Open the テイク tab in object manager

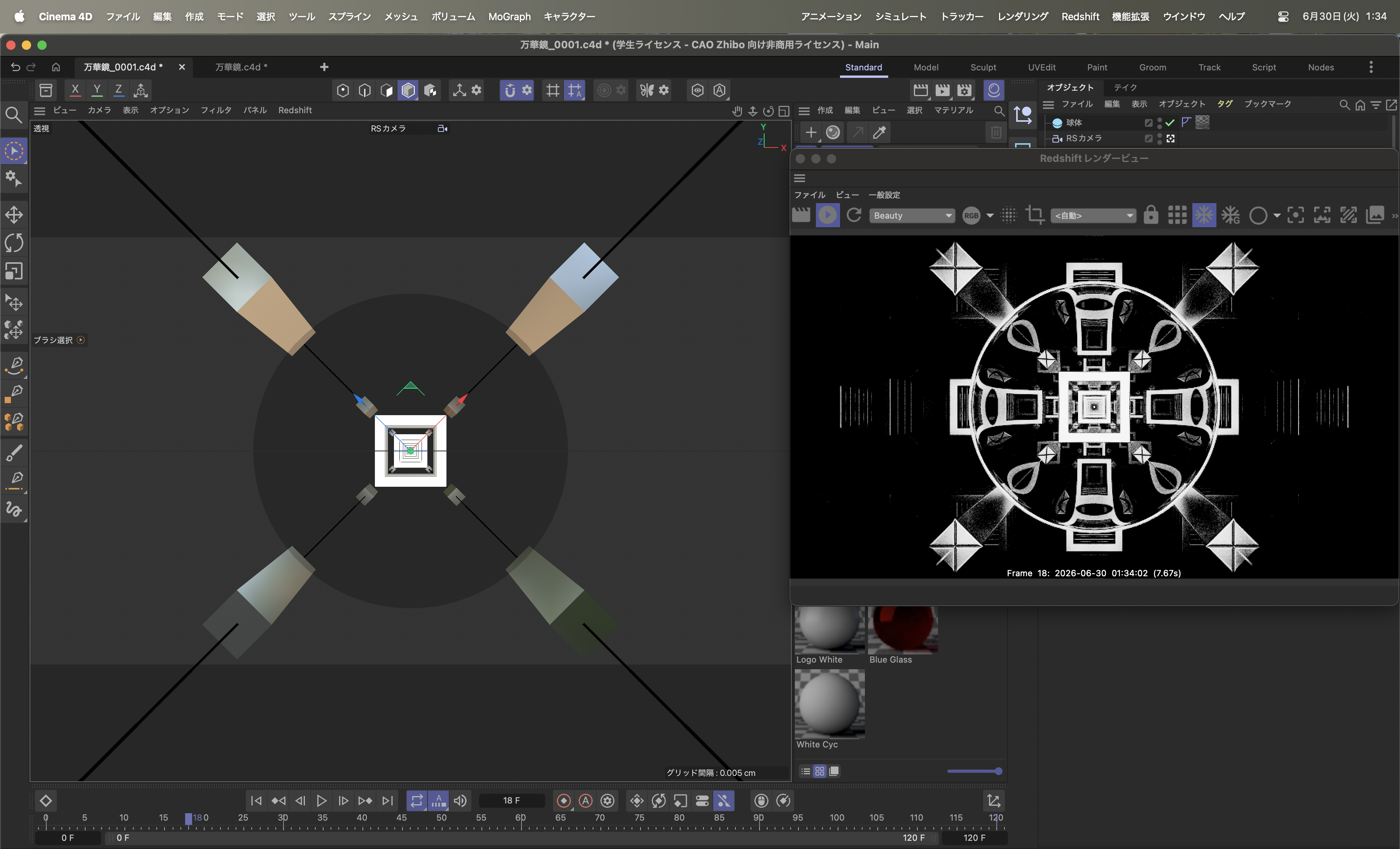point(1125,87)
